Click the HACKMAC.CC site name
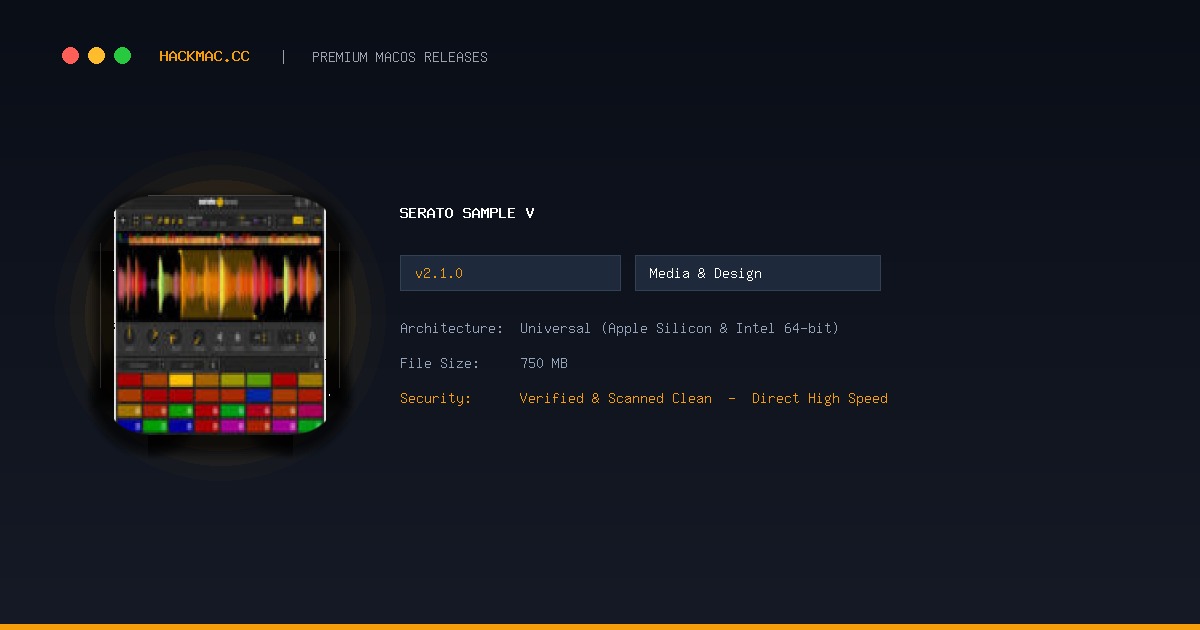This screenshot has height=630, width=1200. 205,57
